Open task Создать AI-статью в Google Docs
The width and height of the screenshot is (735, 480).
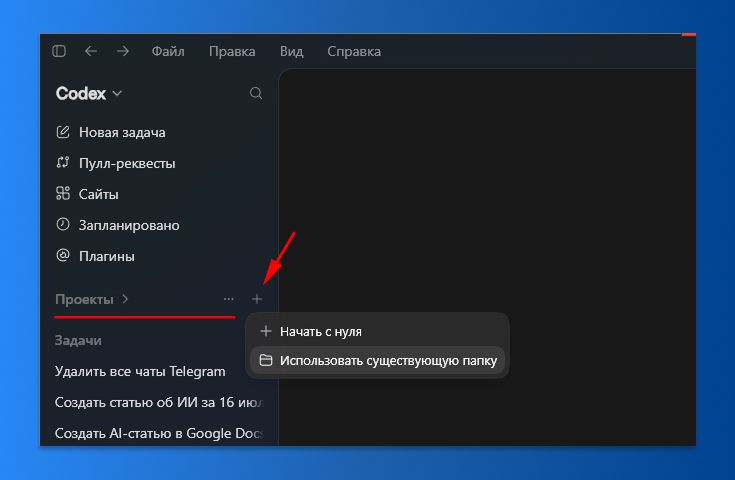click(x=158, y=433)
